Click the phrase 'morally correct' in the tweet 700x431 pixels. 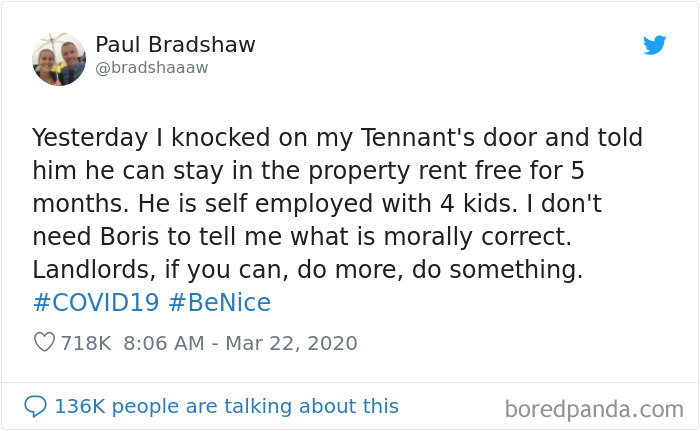pos(476,237)
